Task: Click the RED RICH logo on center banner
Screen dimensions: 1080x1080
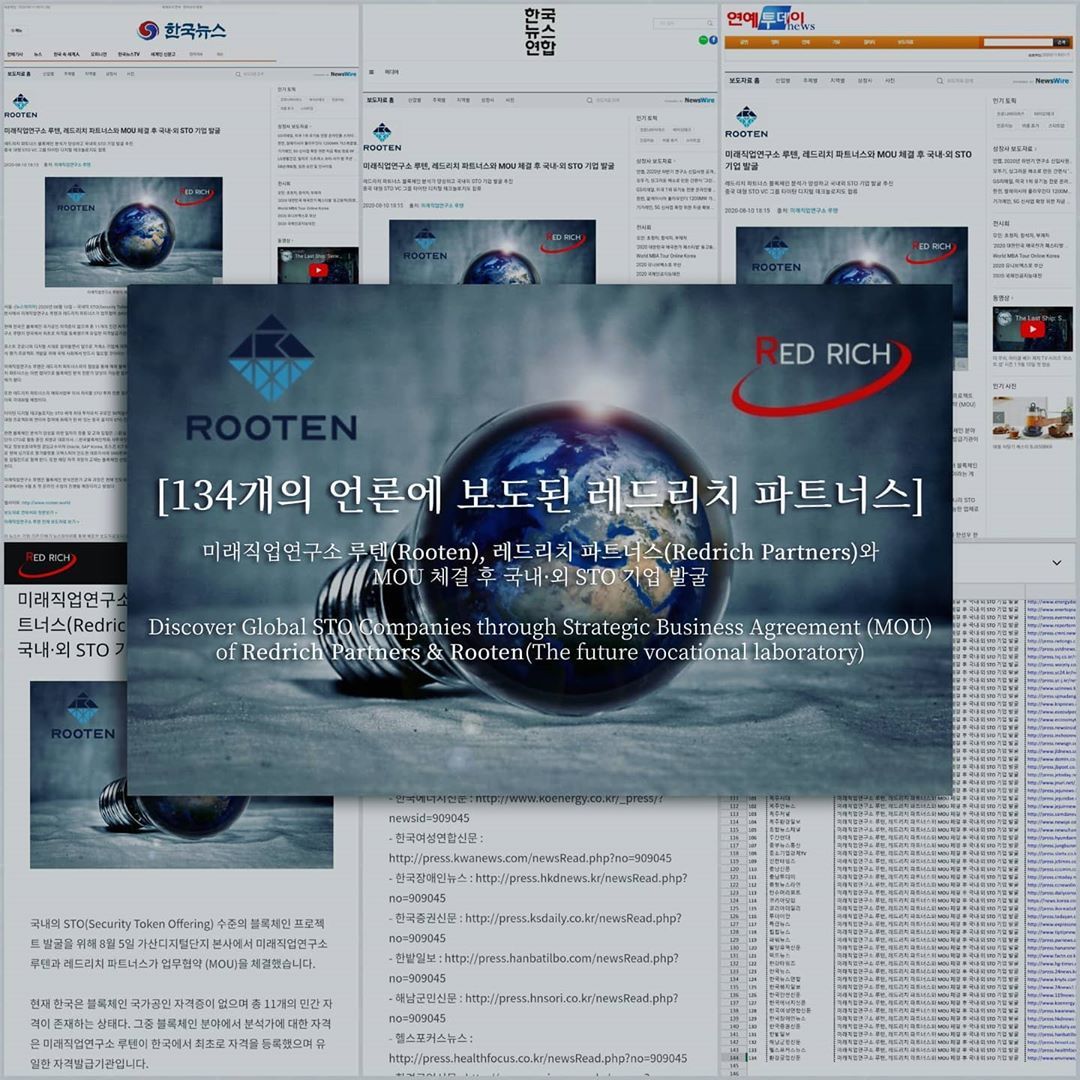Action: [821, 375]
